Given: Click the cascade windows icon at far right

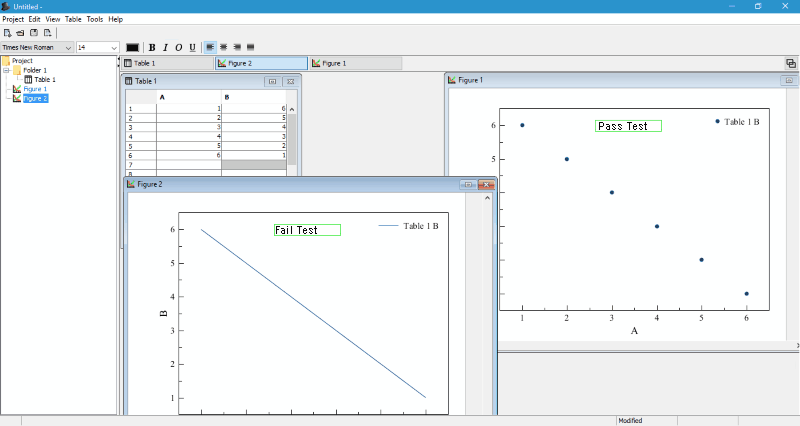Looking at the screenshot, I should pos(791,63).
